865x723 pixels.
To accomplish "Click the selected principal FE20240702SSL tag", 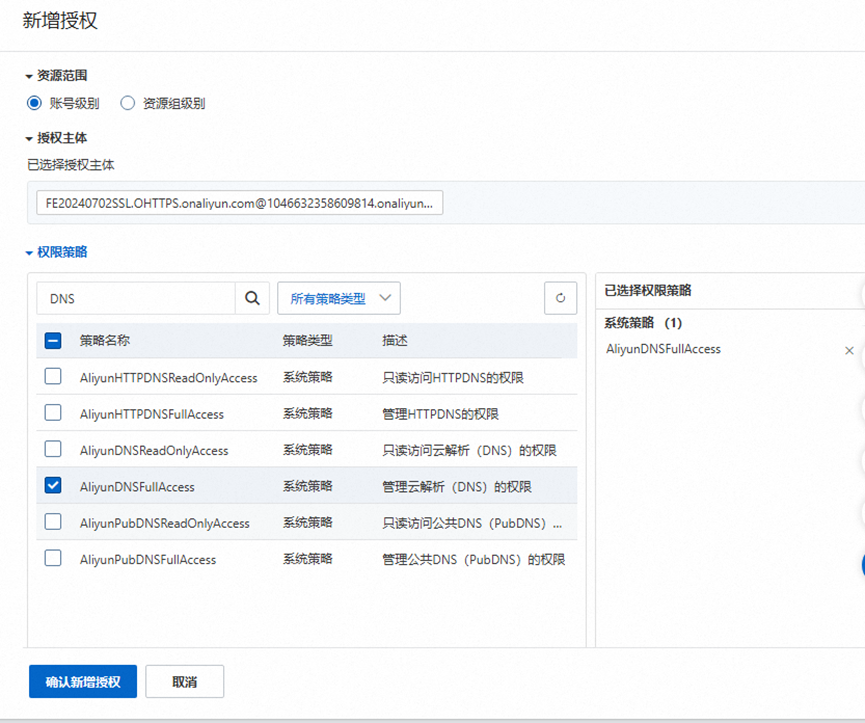I will [239, 203].
